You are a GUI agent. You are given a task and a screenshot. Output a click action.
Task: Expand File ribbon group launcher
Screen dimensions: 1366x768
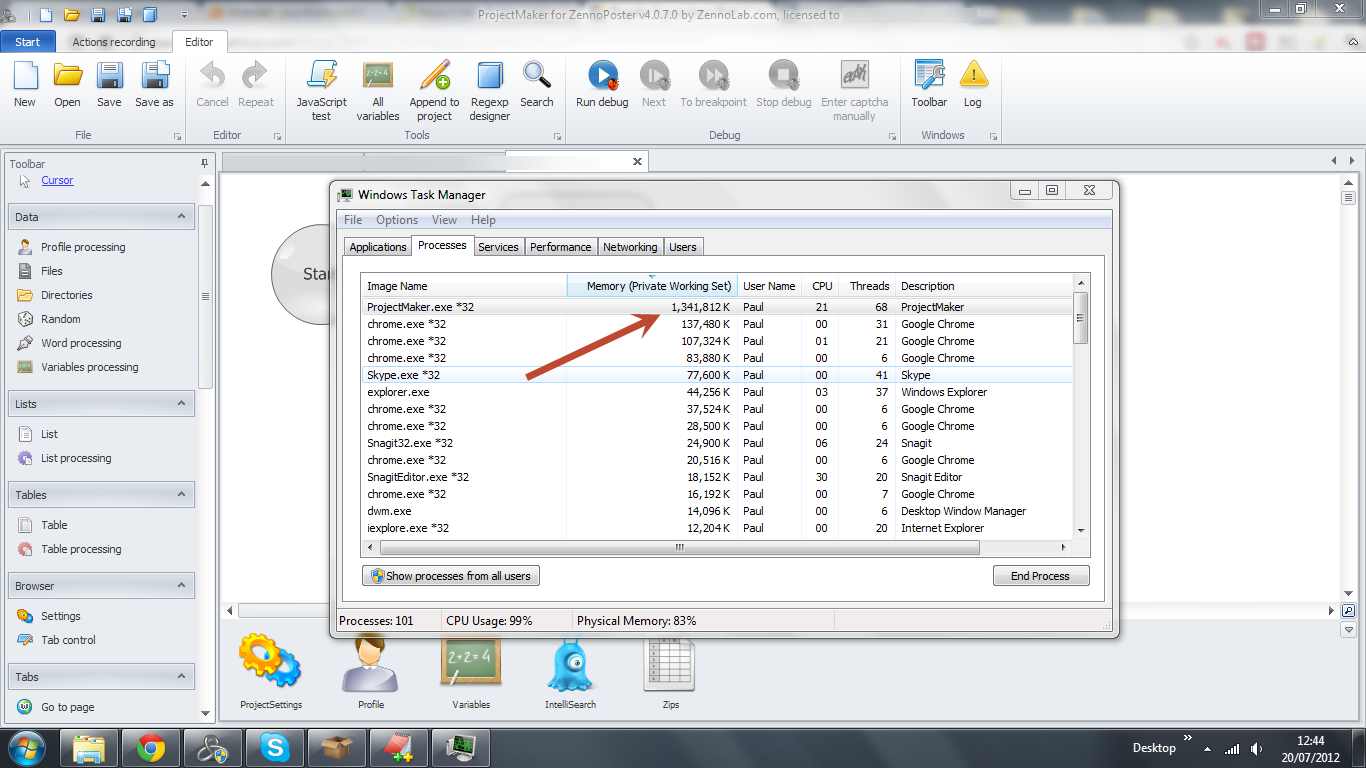tap(178, 136)
